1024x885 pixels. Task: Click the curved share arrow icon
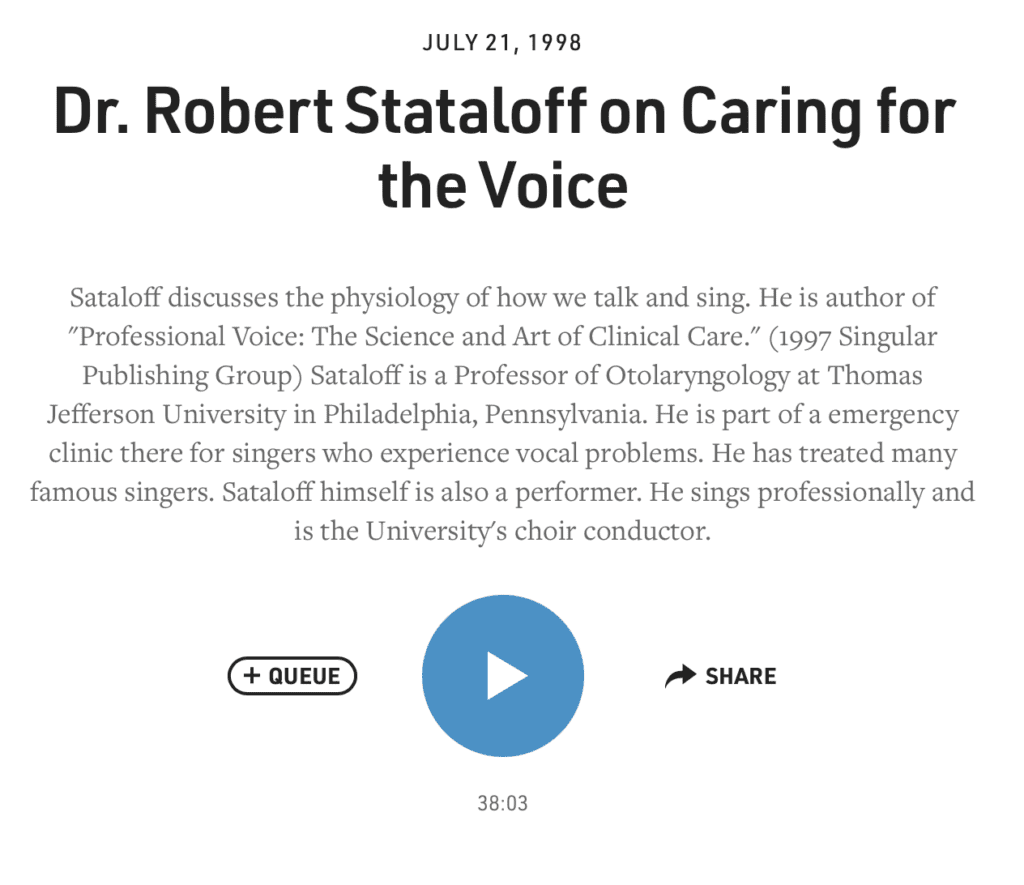(x=680, y=676)
